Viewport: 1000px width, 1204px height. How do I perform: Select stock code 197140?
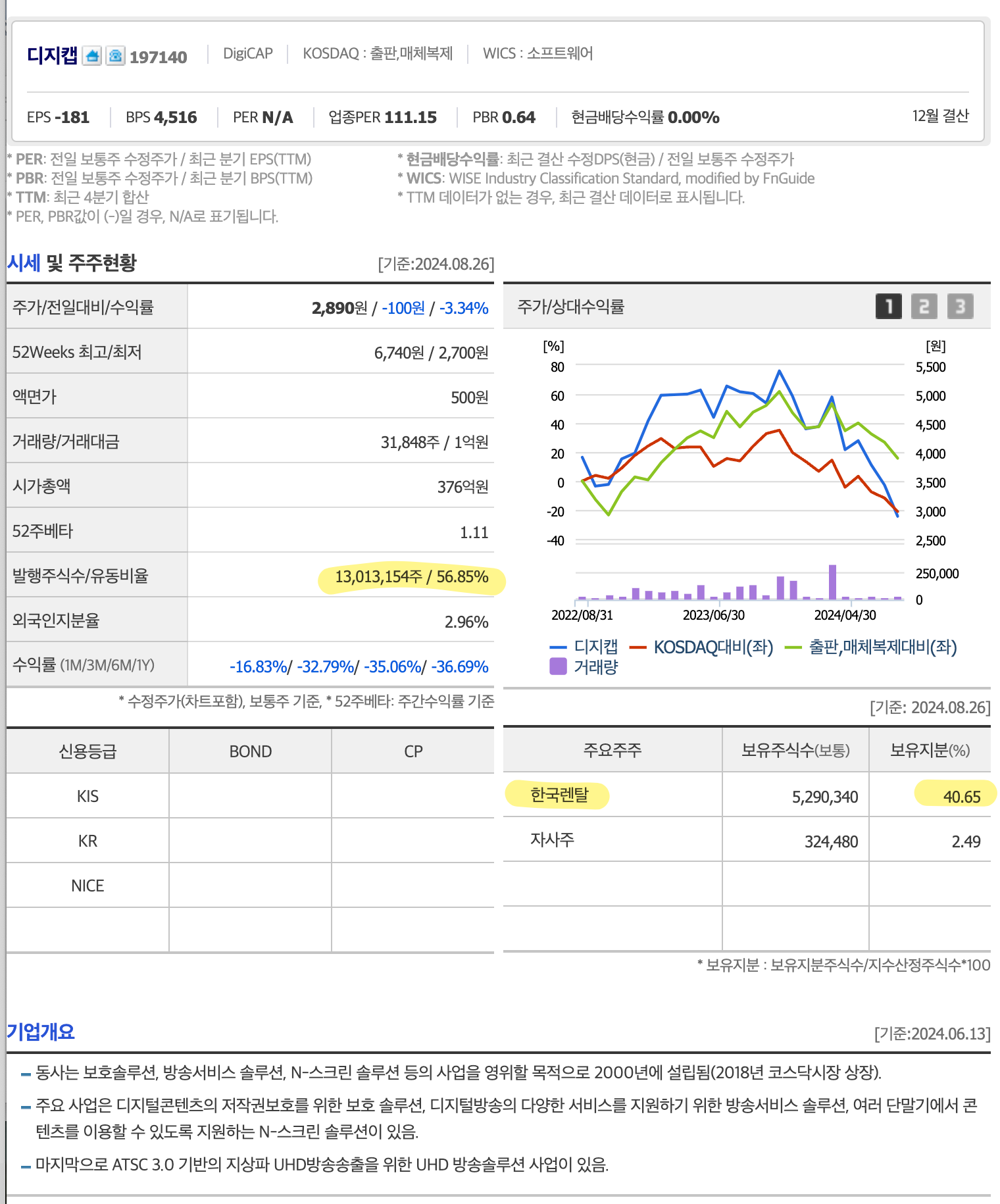(158, 57)
